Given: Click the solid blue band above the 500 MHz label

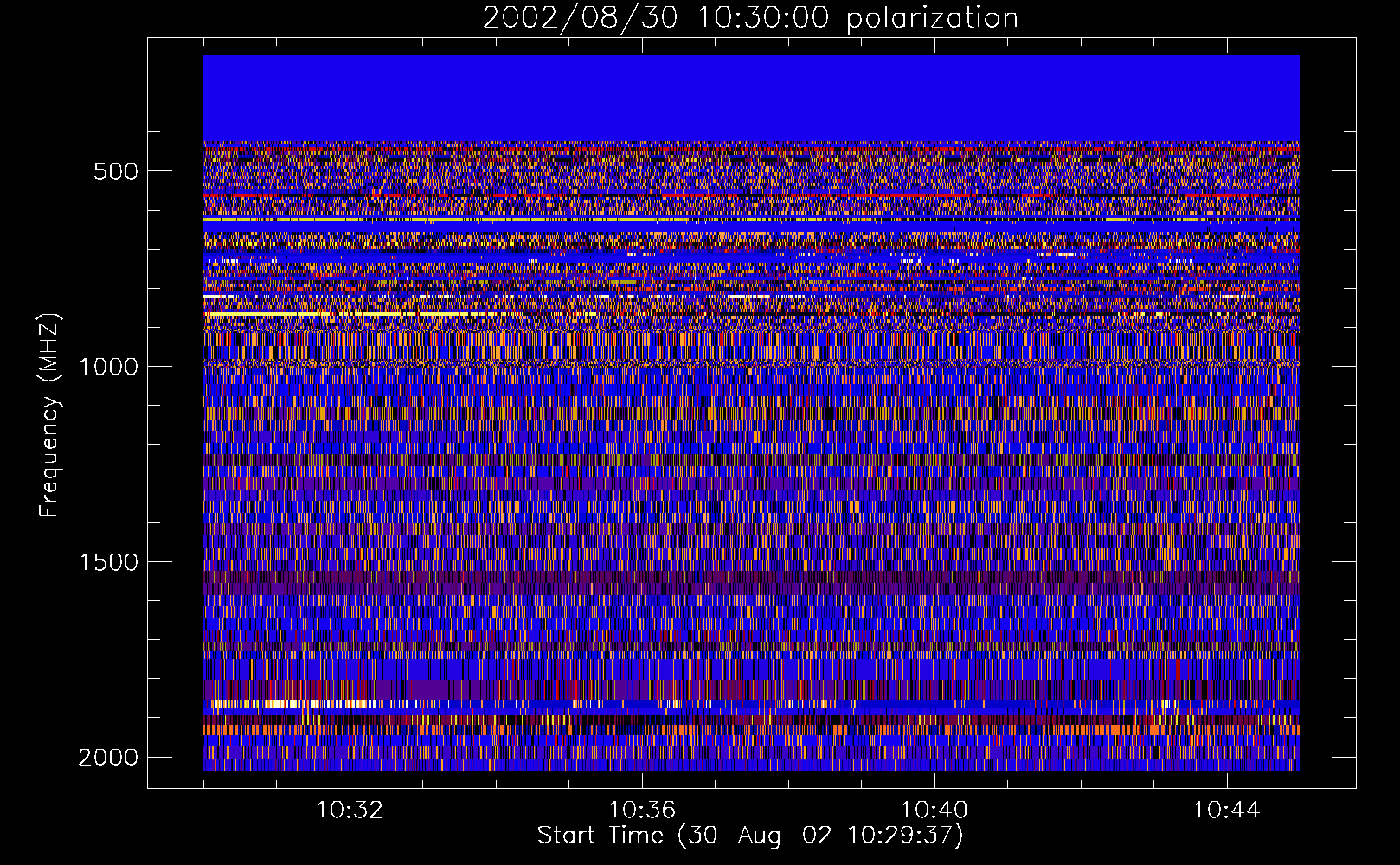Looking at the screenshot, I should pos(751,99).
